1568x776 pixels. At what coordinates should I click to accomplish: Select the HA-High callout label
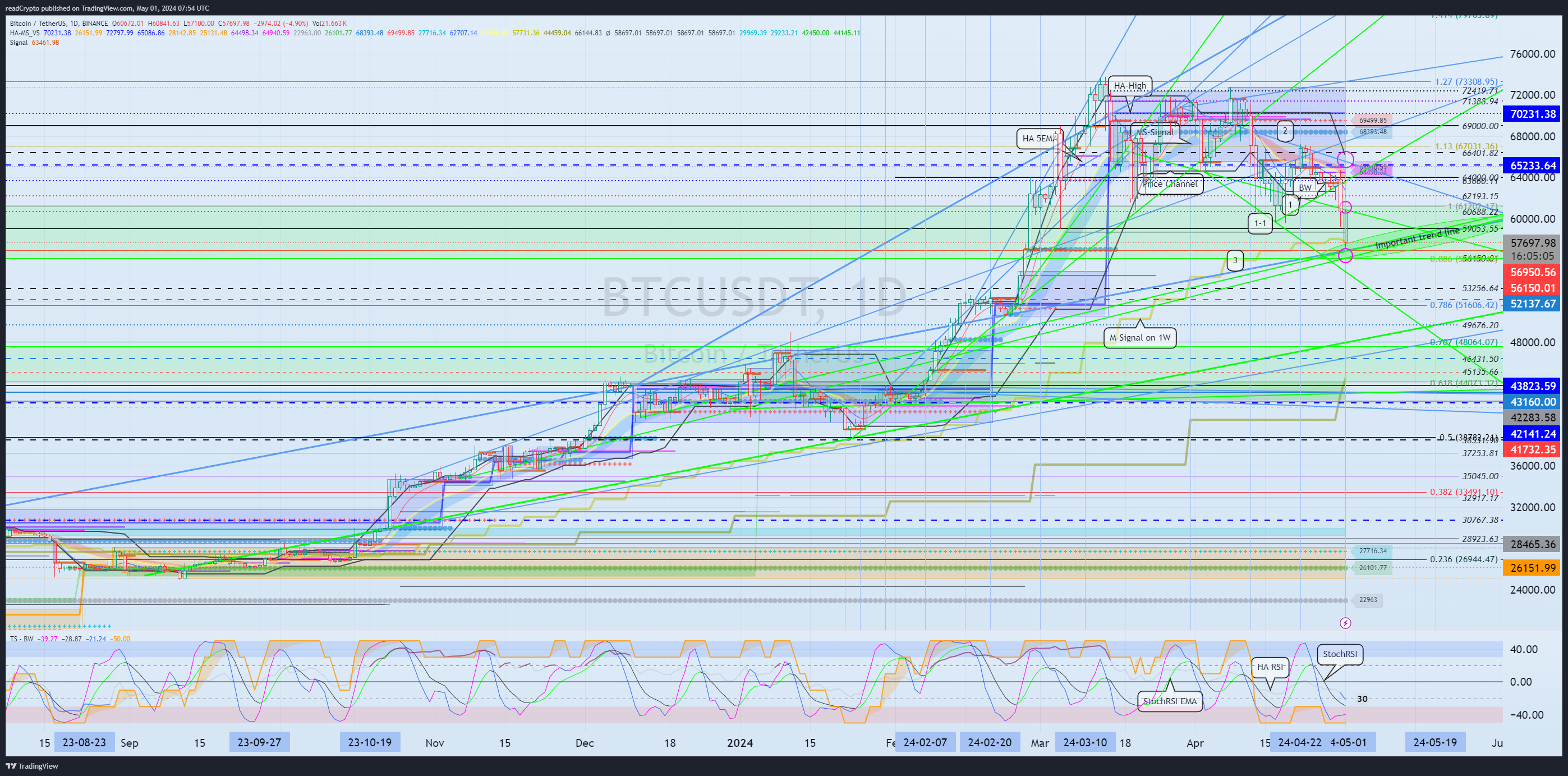pyautogui.click(x=1130, y=86)
